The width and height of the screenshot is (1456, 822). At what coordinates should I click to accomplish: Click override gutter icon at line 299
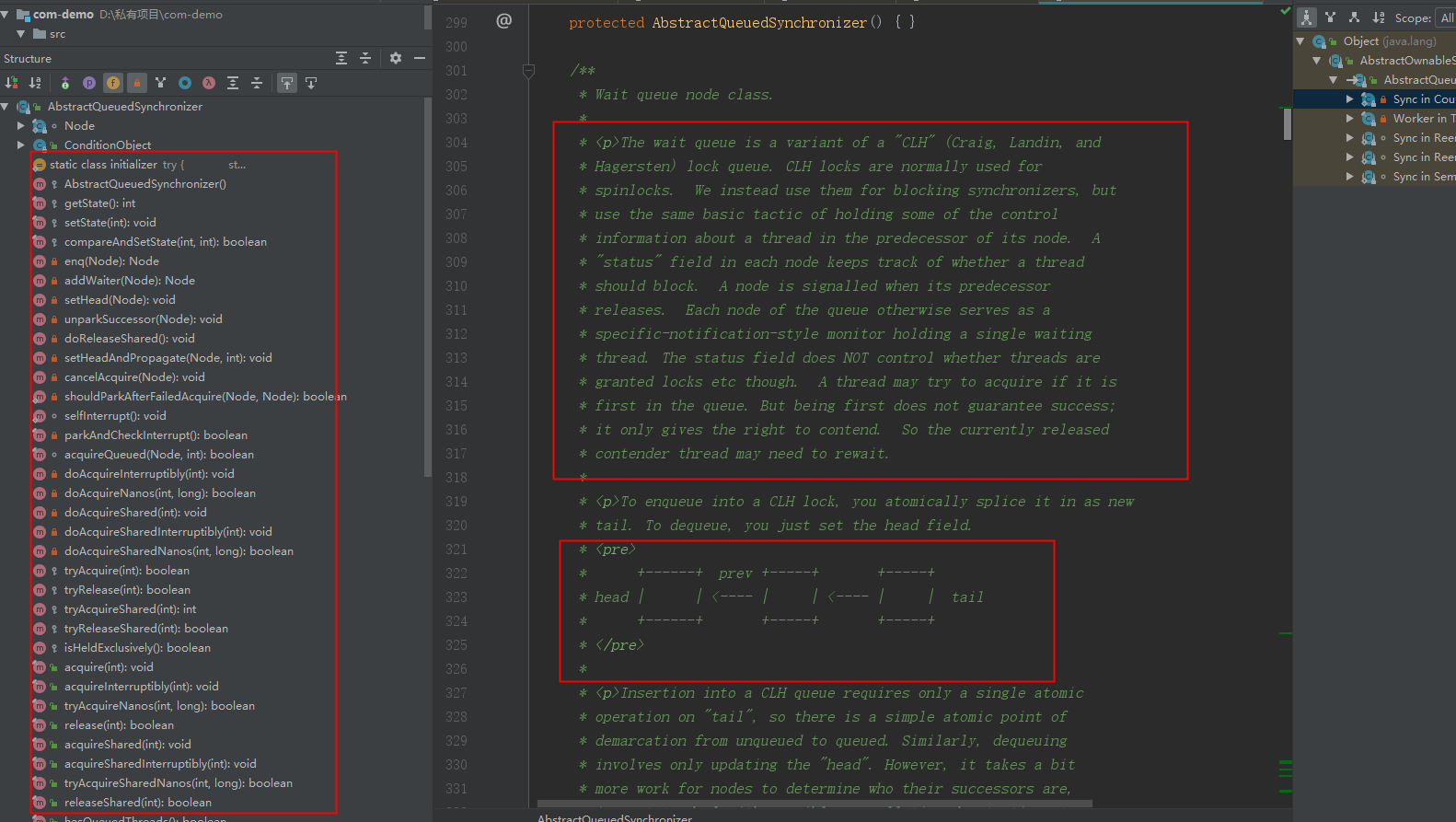coord(503,21)
